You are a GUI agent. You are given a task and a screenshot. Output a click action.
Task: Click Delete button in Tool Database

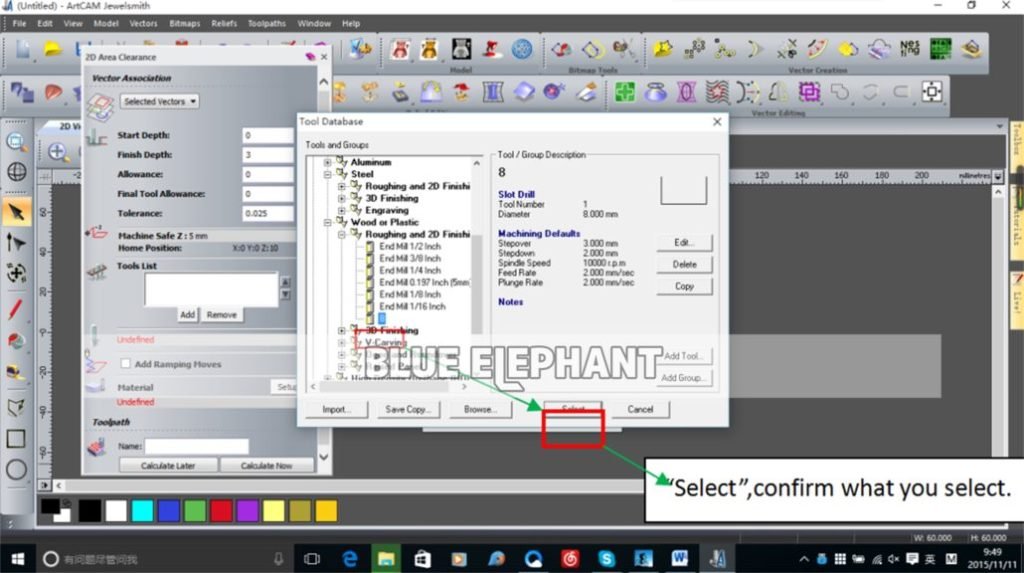point(684,265)
